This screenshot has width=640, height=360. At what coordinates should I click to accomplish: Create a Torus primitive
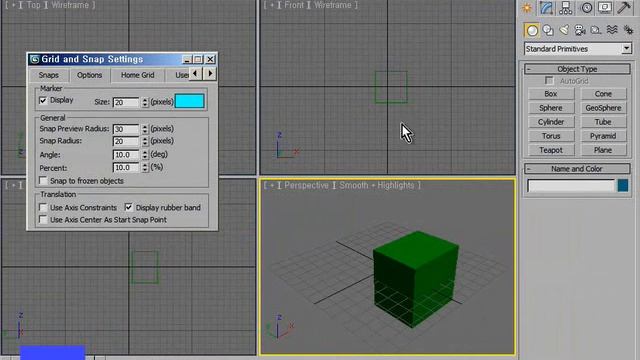tap(551, 136)
